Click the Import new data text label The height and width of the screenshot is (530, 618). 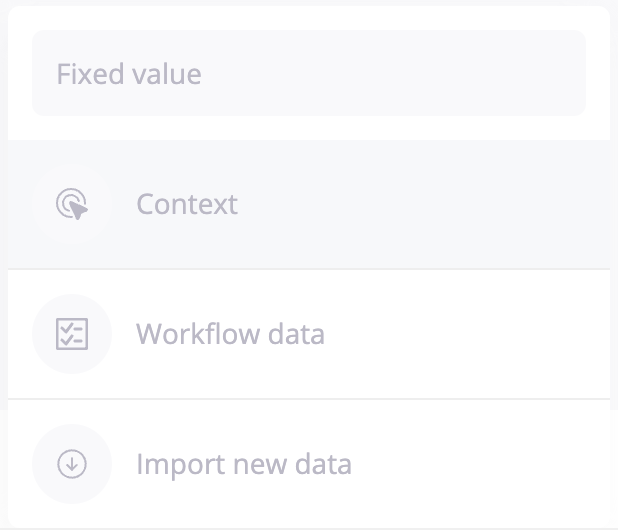(x=244, y=465)
